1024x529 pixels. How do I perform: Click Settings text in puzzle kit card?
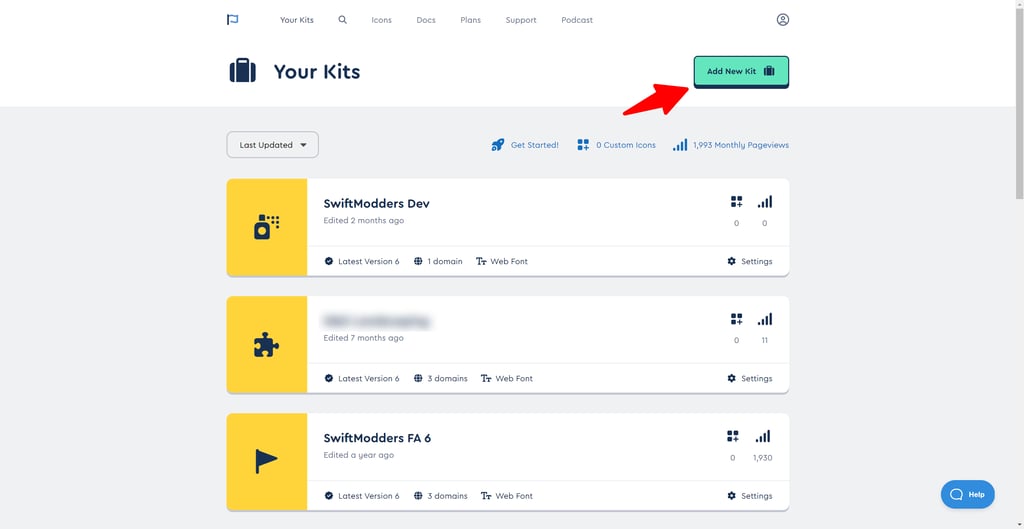coord(757,378)
